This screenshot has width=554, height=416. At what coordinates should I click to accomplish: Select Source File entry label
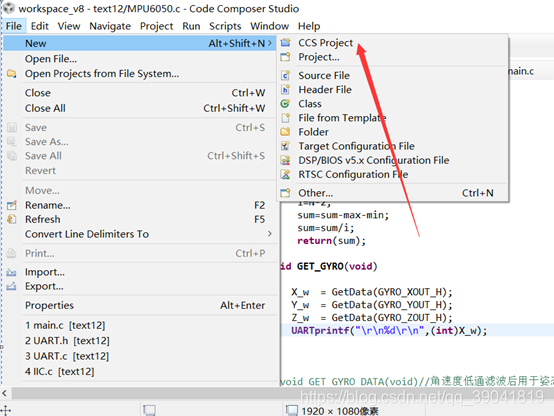pos(324,75)
